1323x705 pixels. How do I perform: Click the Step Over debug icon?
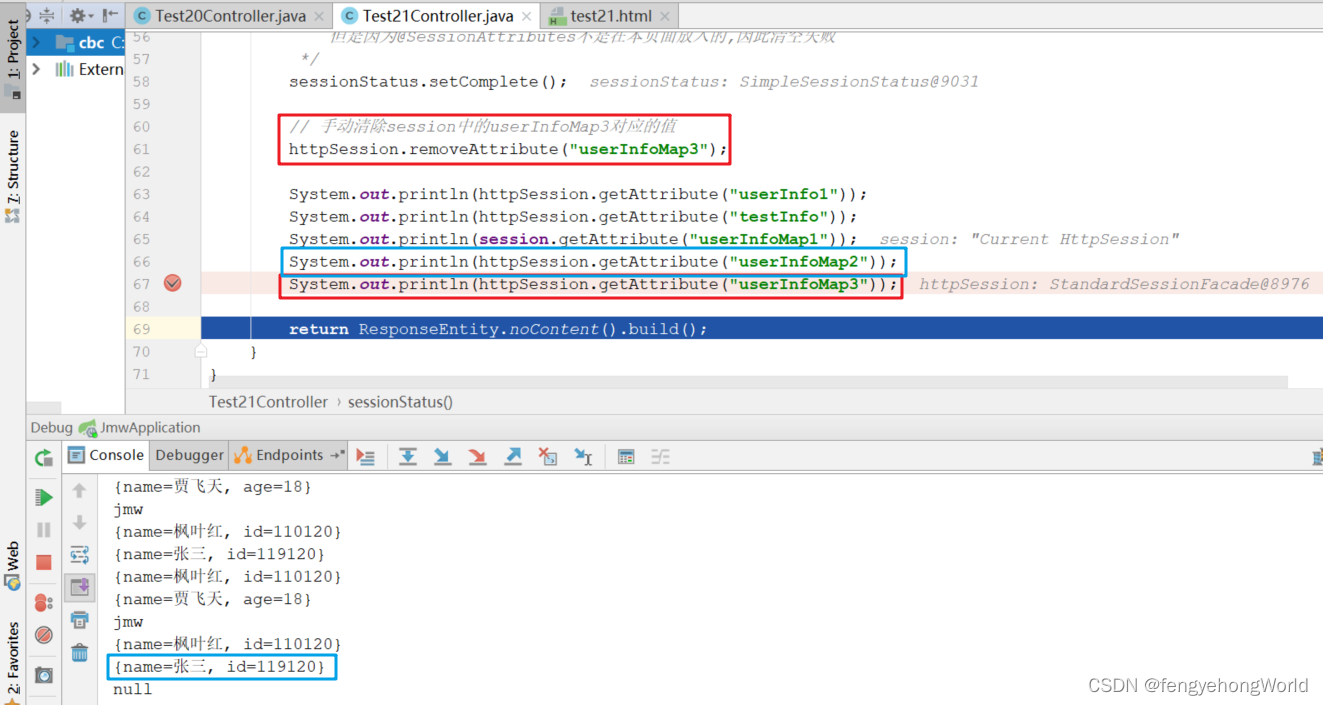[x=408, y=456]
